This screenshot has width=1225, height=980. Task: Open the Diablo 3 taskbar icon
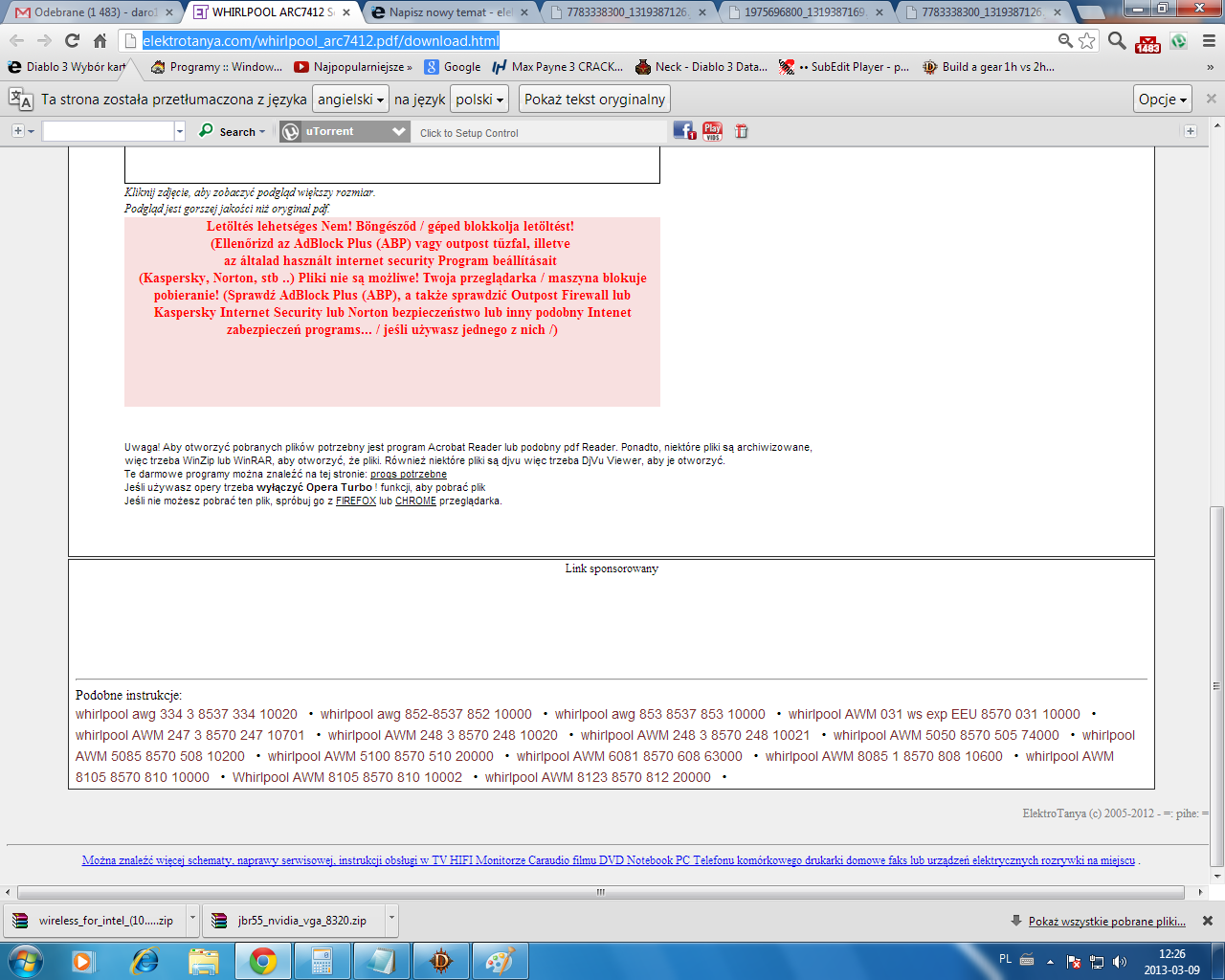tap(440, 960)
